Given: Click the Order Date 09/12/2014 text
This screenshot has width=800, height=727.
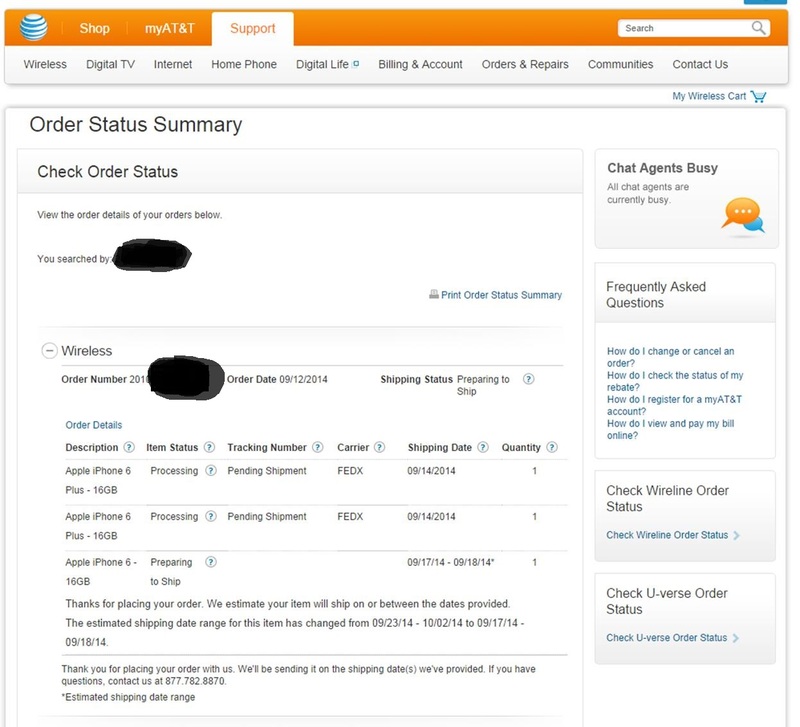Looking at the screenshot, I should [277, 379].
